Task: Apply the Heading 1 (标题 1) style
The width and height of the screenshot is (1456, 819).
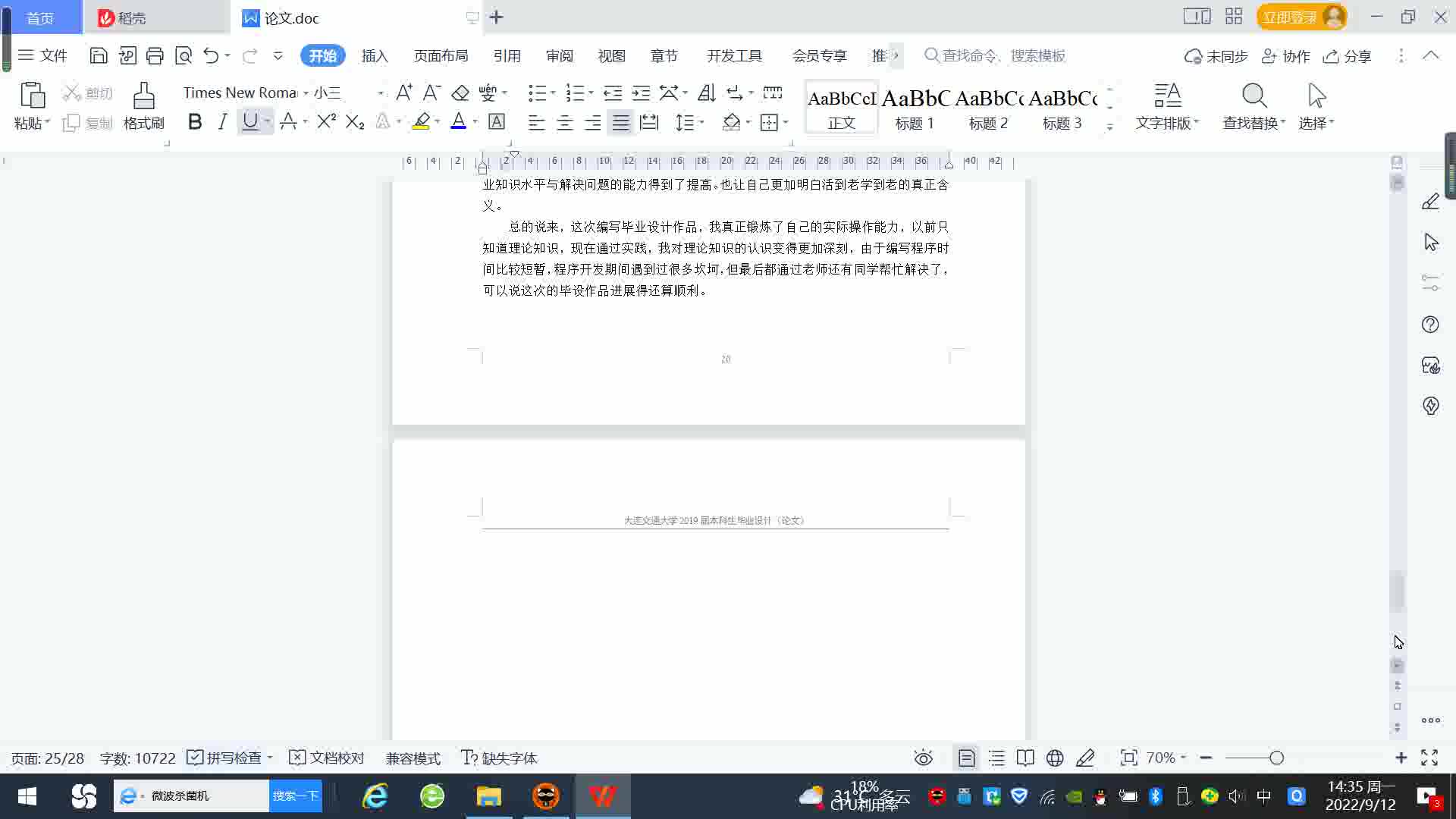Action: click(915, 108)
